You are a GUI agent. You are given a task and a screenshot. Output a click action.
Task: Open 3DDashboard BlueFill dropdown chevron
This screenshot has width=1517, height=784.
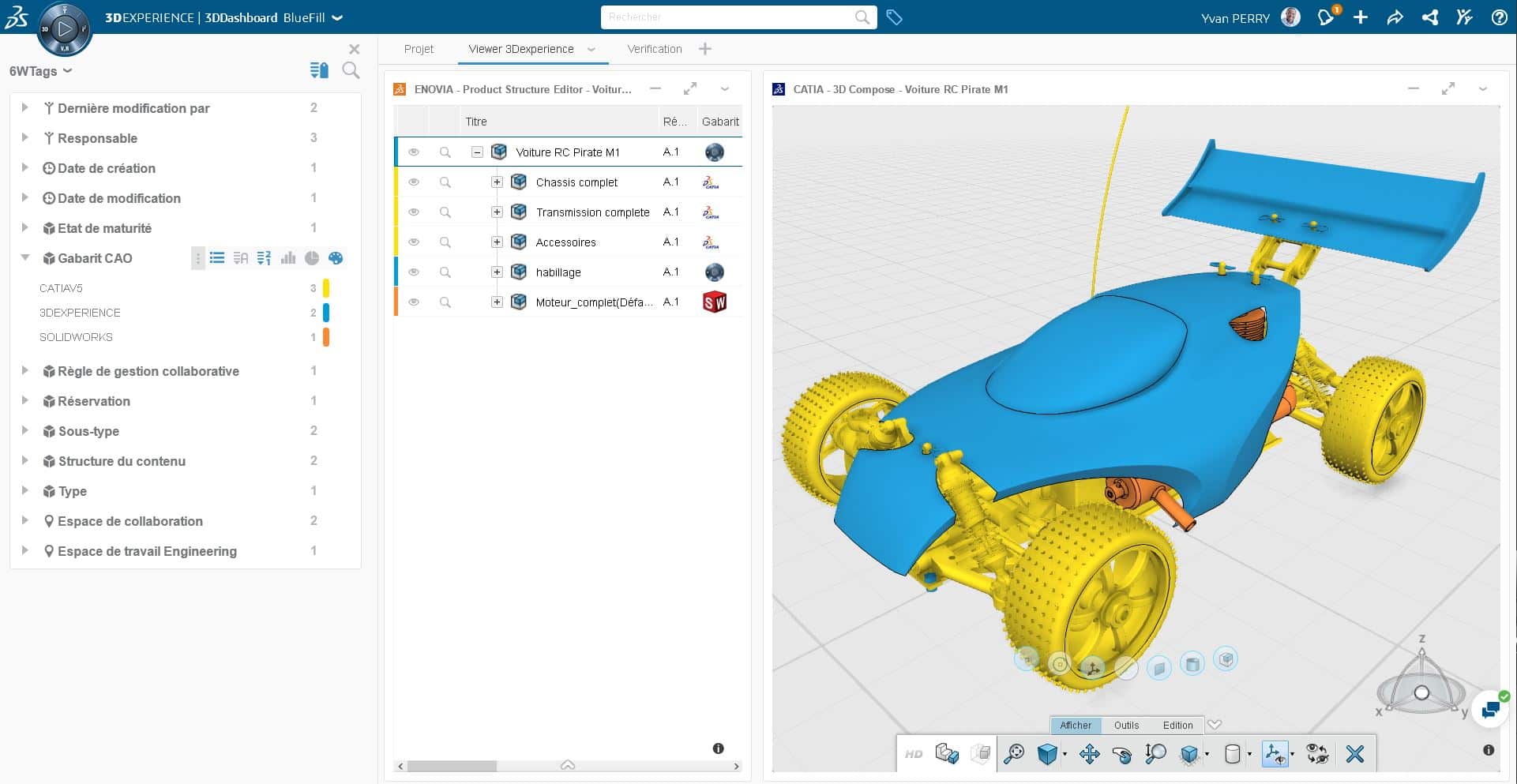[337, 17]
